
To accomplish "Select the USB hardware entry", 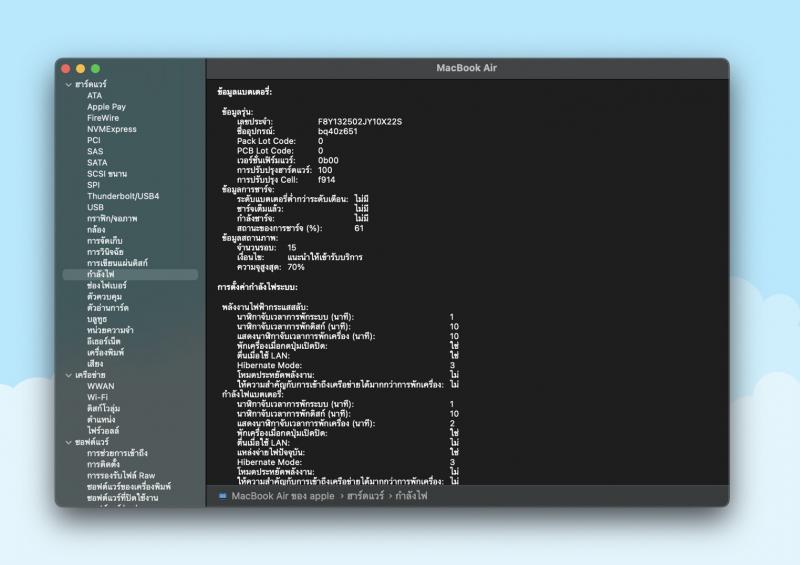I will (95, 207).
